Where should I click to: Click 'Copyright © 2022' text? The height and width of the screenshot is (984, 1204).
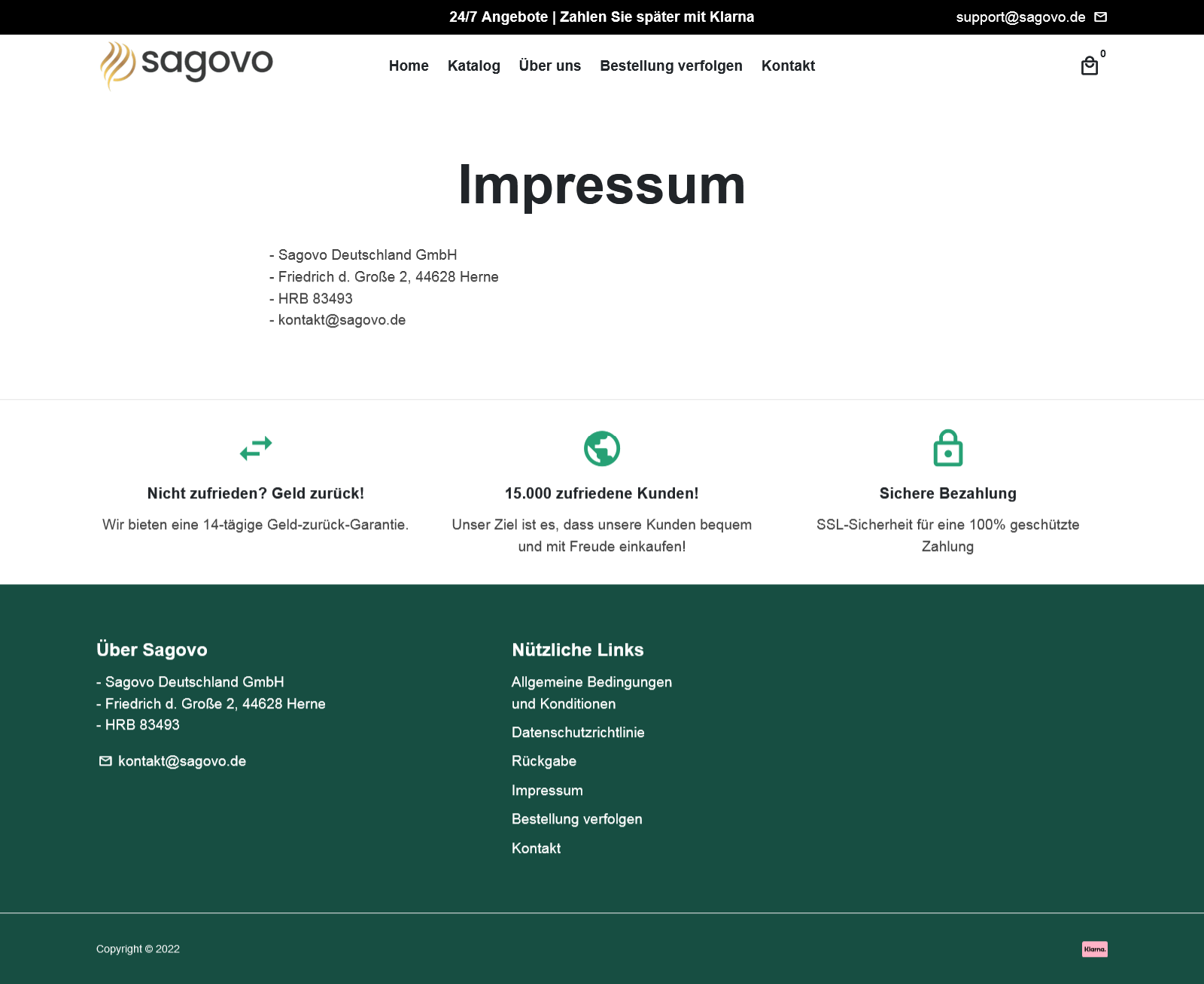138,949
